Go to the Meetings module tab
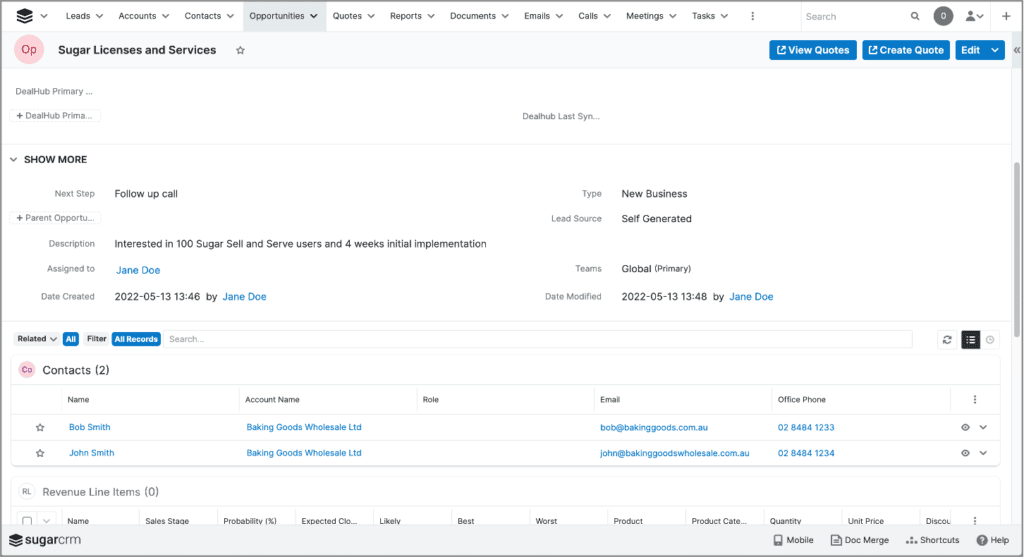Image resolution: width=1024 pixels, height=557 pixels. [645, 16]
